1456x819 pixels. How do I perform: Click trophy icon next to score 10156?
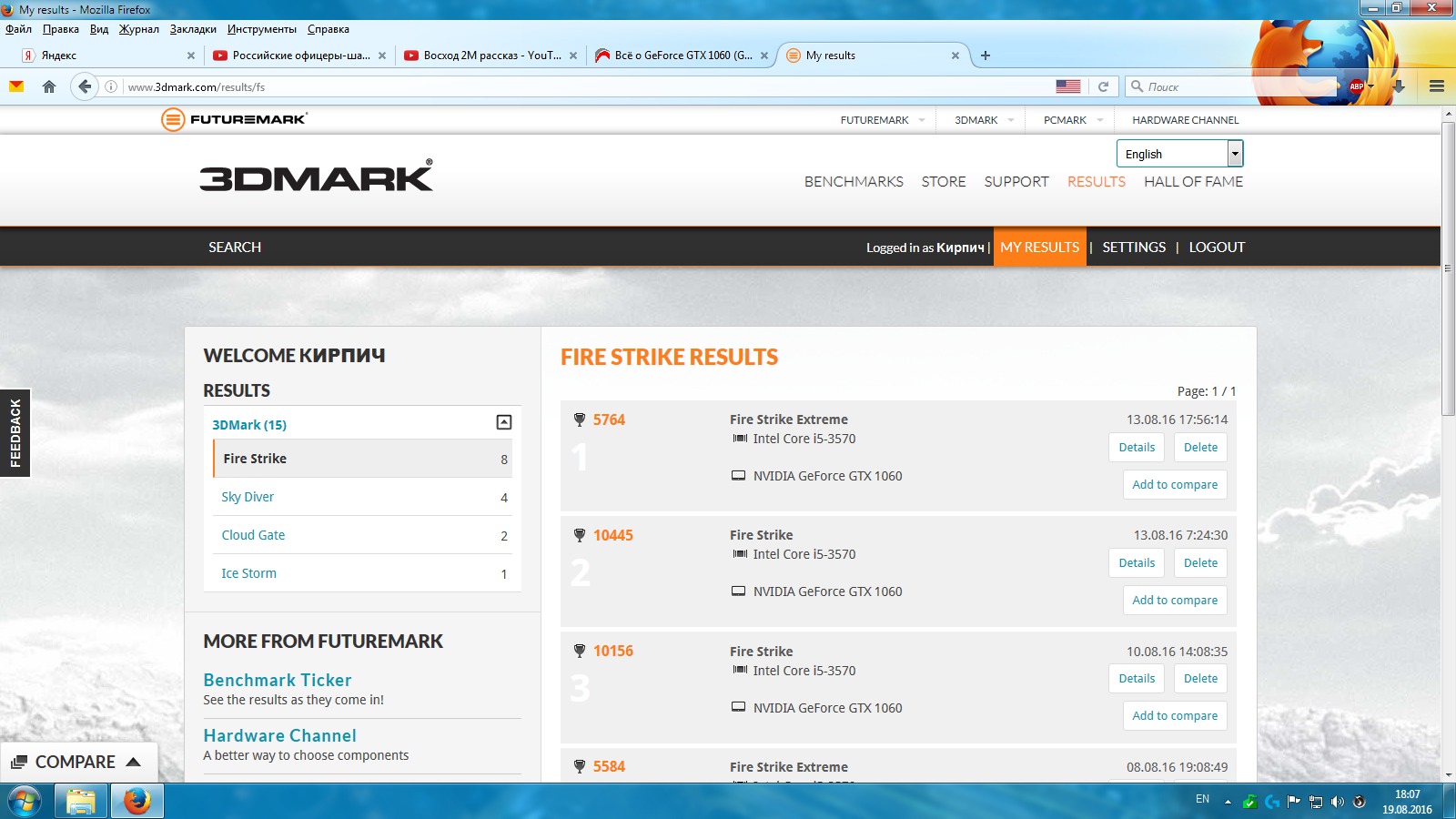pyautogui.click(x=580, y=651)
